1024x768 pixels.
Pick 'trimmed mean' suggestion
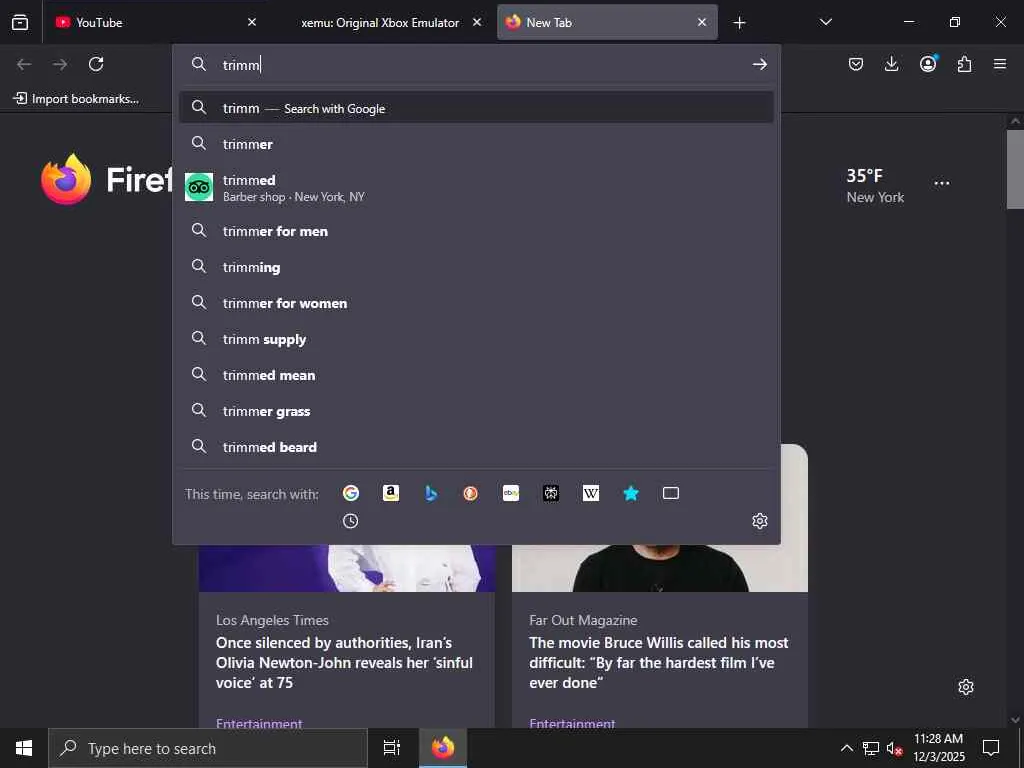[x=476, y=374]
